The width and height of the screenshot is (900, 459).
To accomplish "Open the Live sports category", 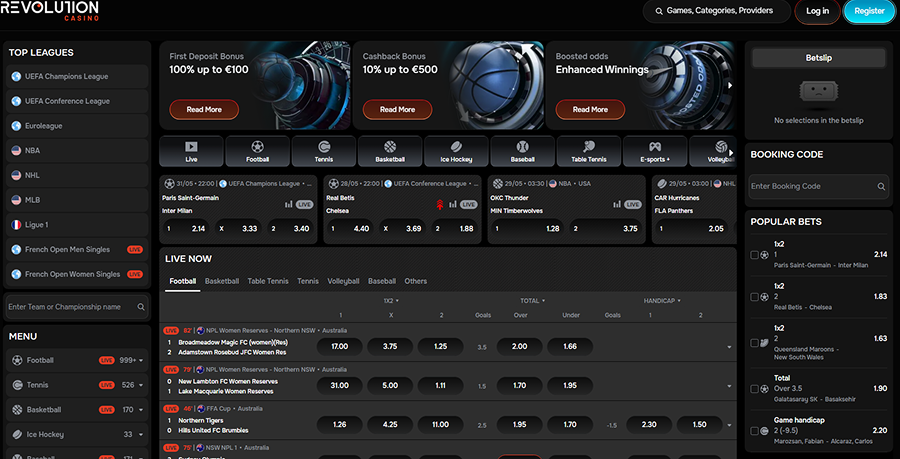I will 191,151.
